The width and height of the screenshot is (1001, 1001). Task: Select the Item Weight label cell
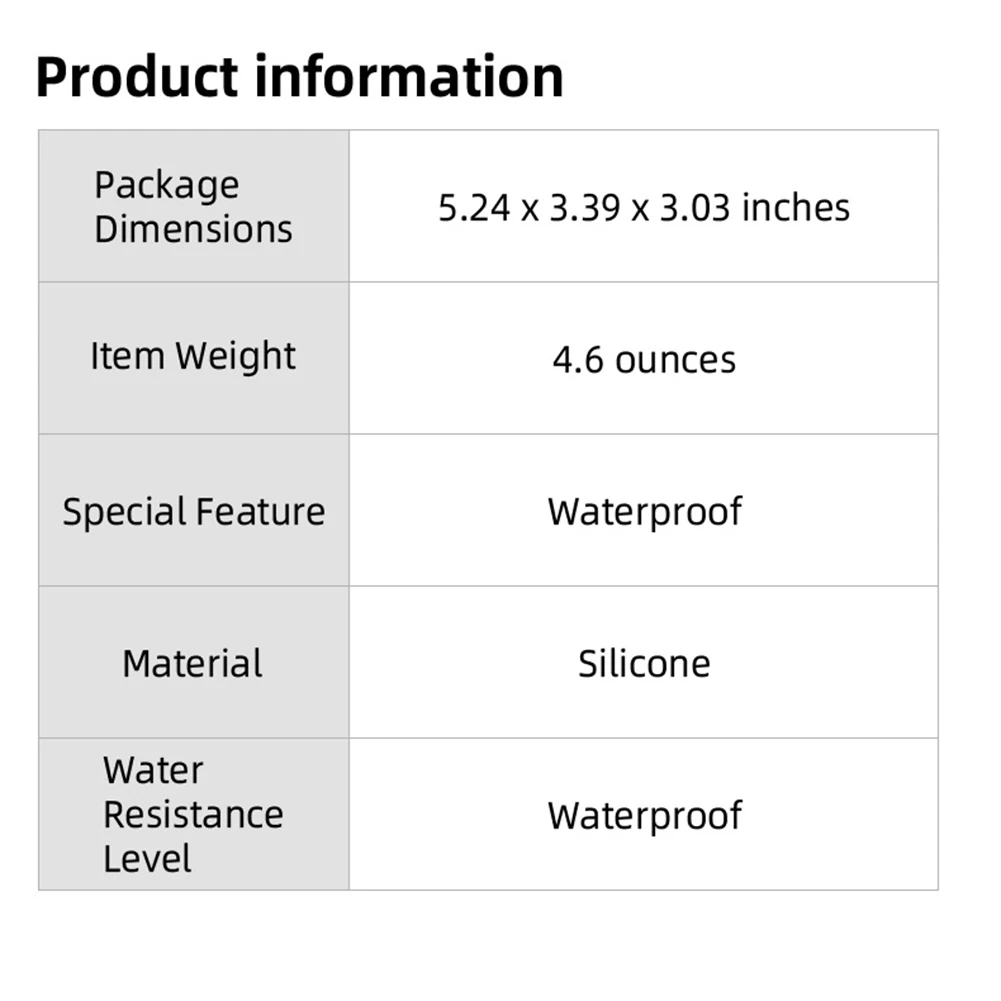(193, 357)
